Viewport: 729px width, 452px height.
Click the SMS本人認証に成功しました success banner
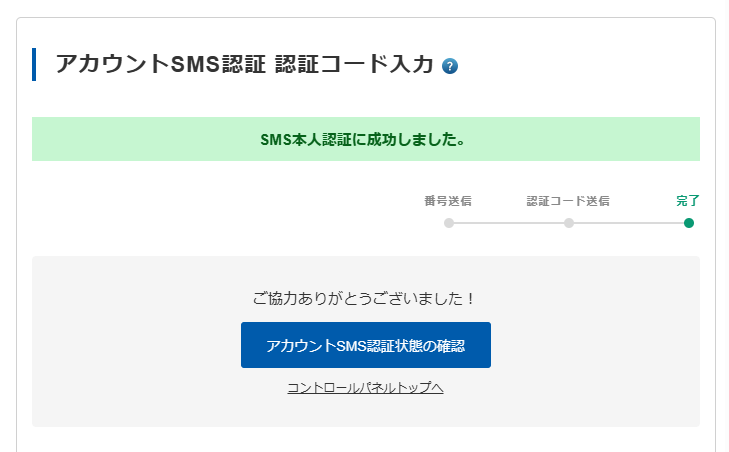click(x=366, y=139)
